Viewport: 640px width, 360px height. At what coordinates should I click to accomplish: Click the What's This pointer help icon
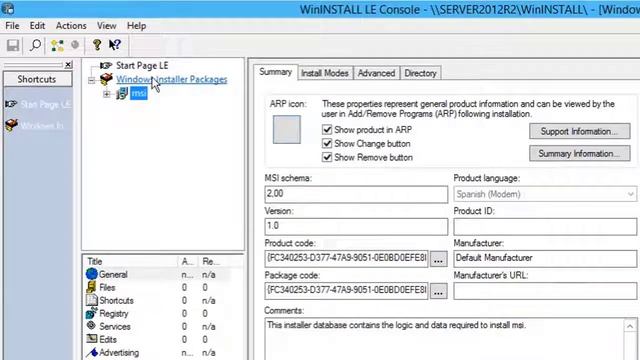pyautogui.click(x=115, y=44)
